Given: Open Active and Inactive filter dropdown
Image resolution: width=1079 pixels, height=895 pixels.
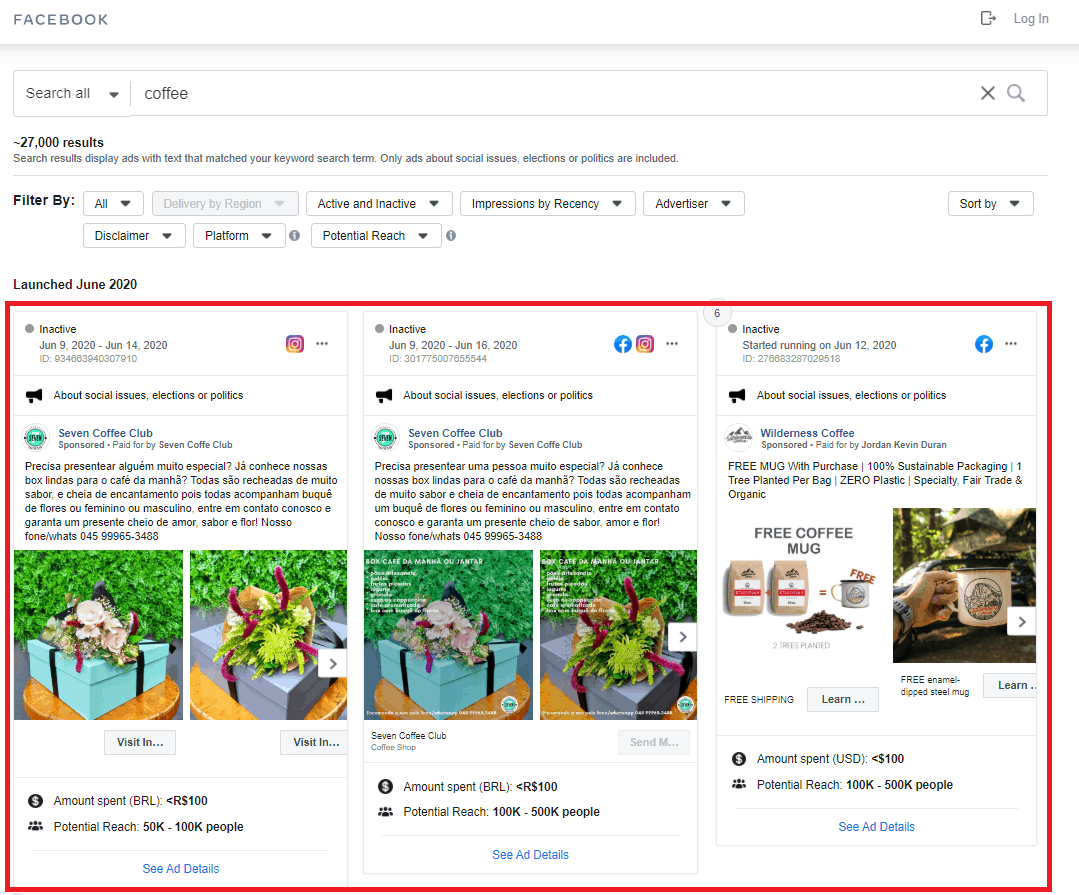Looking at the screenshot, I should click(x=379, y=204).
